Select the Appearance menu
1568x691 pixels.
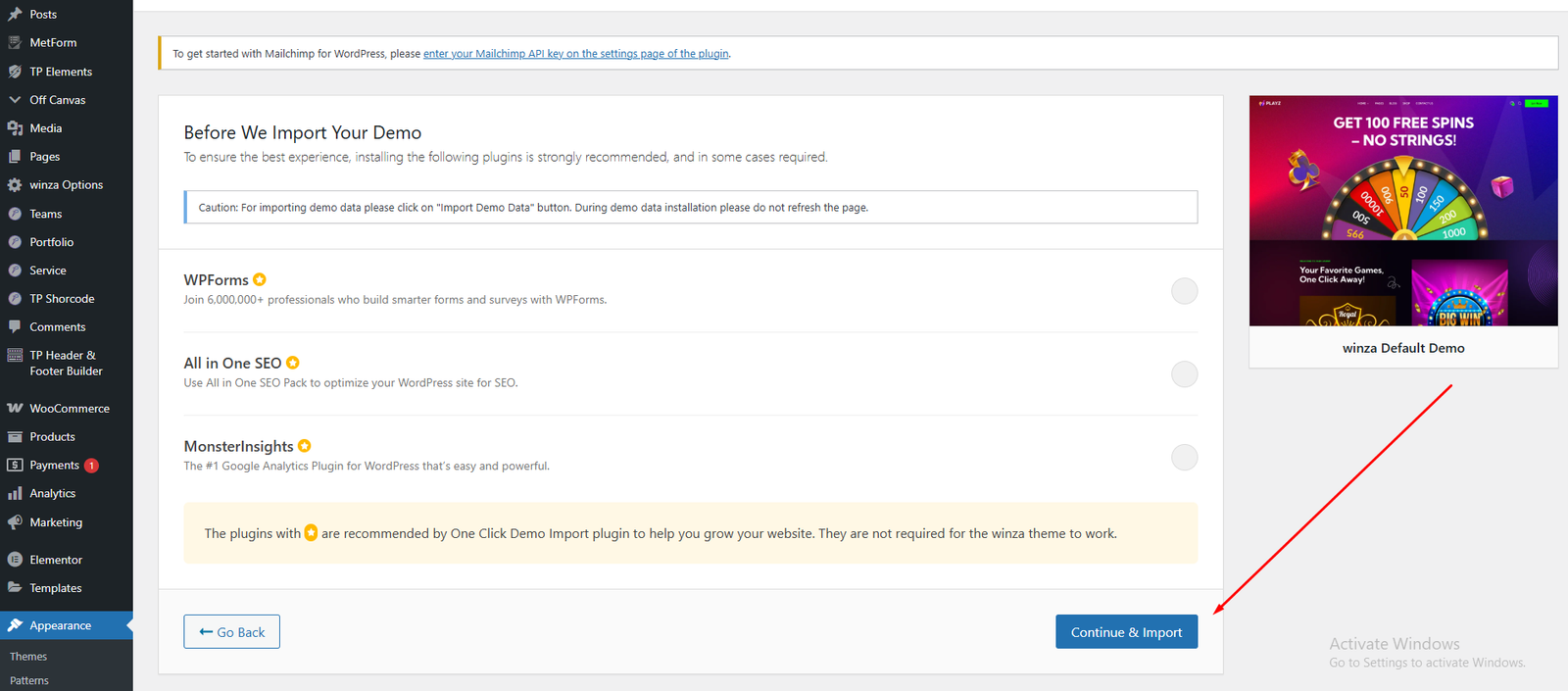click(67, 625)
